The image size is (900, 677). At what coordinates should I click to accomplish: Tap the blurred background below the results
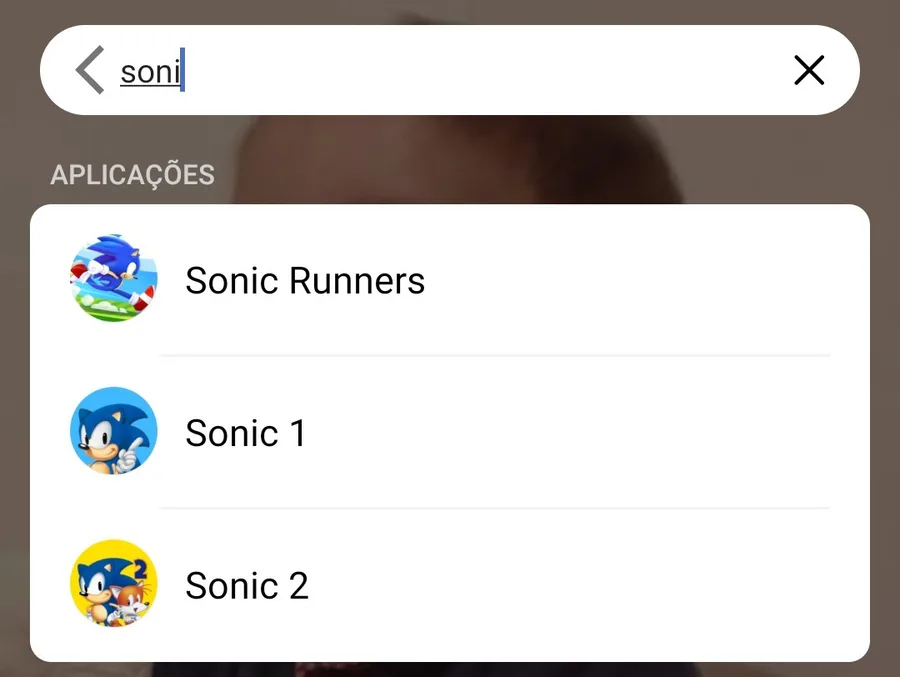point(450,669)
